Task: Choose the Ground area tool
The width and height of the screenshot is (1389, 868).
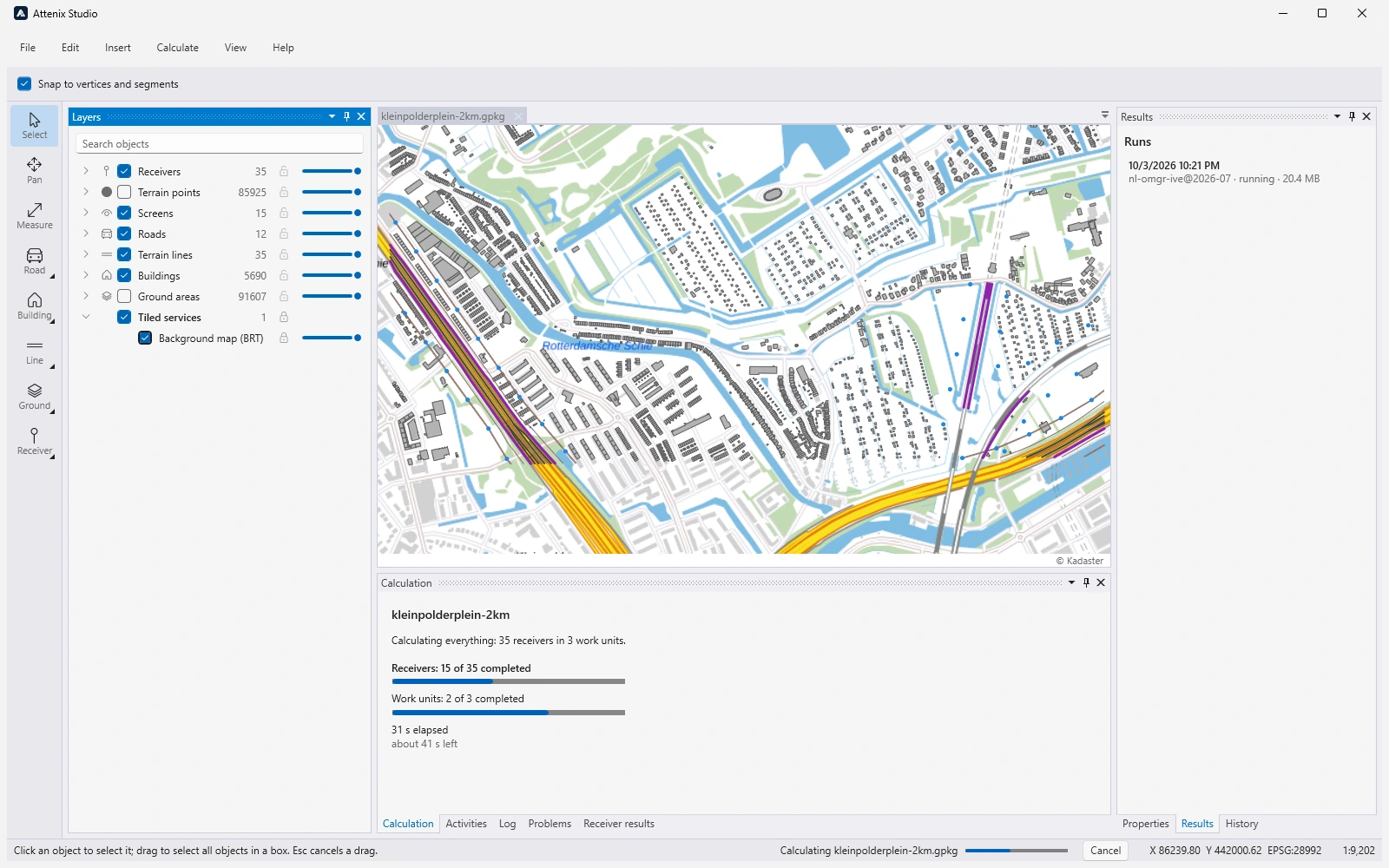Action: point(35,396)
